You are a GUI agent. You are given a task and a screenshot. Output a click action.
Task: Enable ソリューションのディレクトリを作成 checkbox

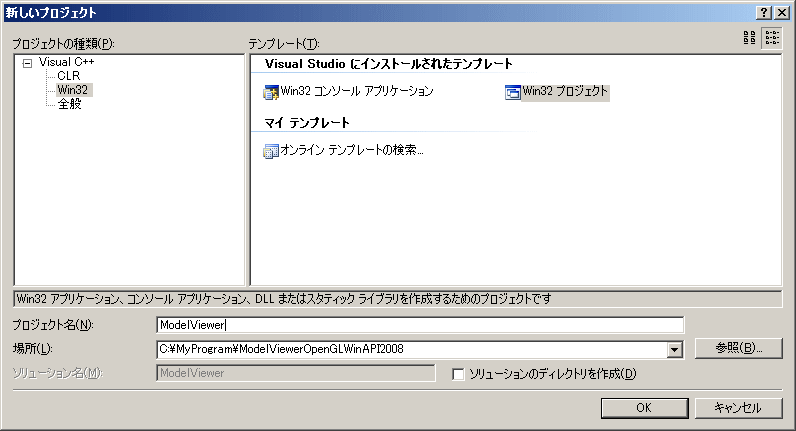(x=458, y=375)
